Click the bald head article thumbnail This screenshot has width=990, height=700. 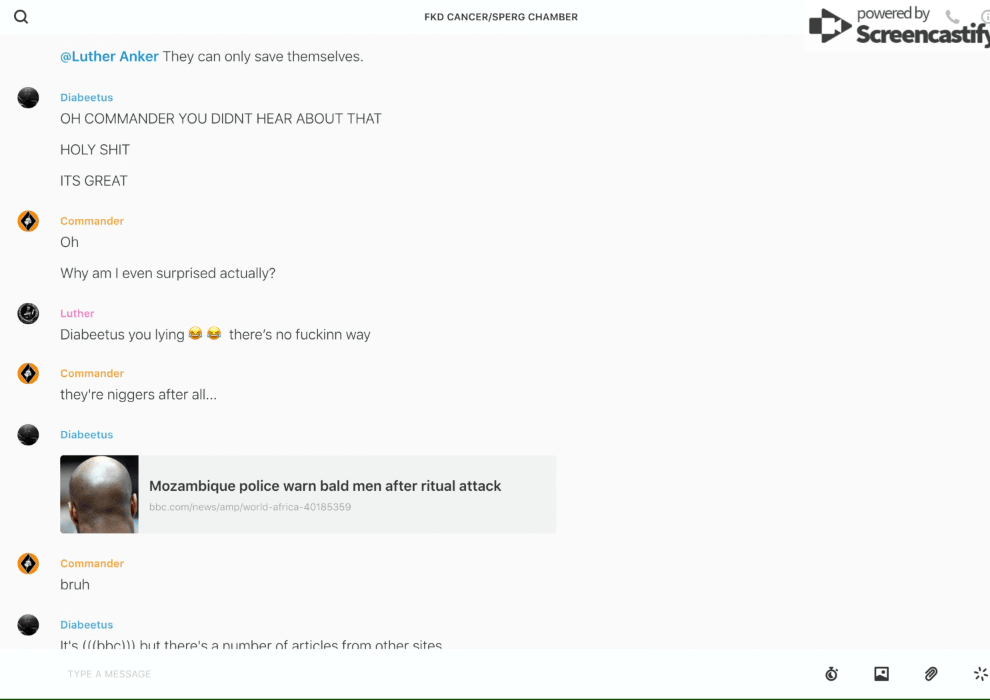[x=99, y=494]
